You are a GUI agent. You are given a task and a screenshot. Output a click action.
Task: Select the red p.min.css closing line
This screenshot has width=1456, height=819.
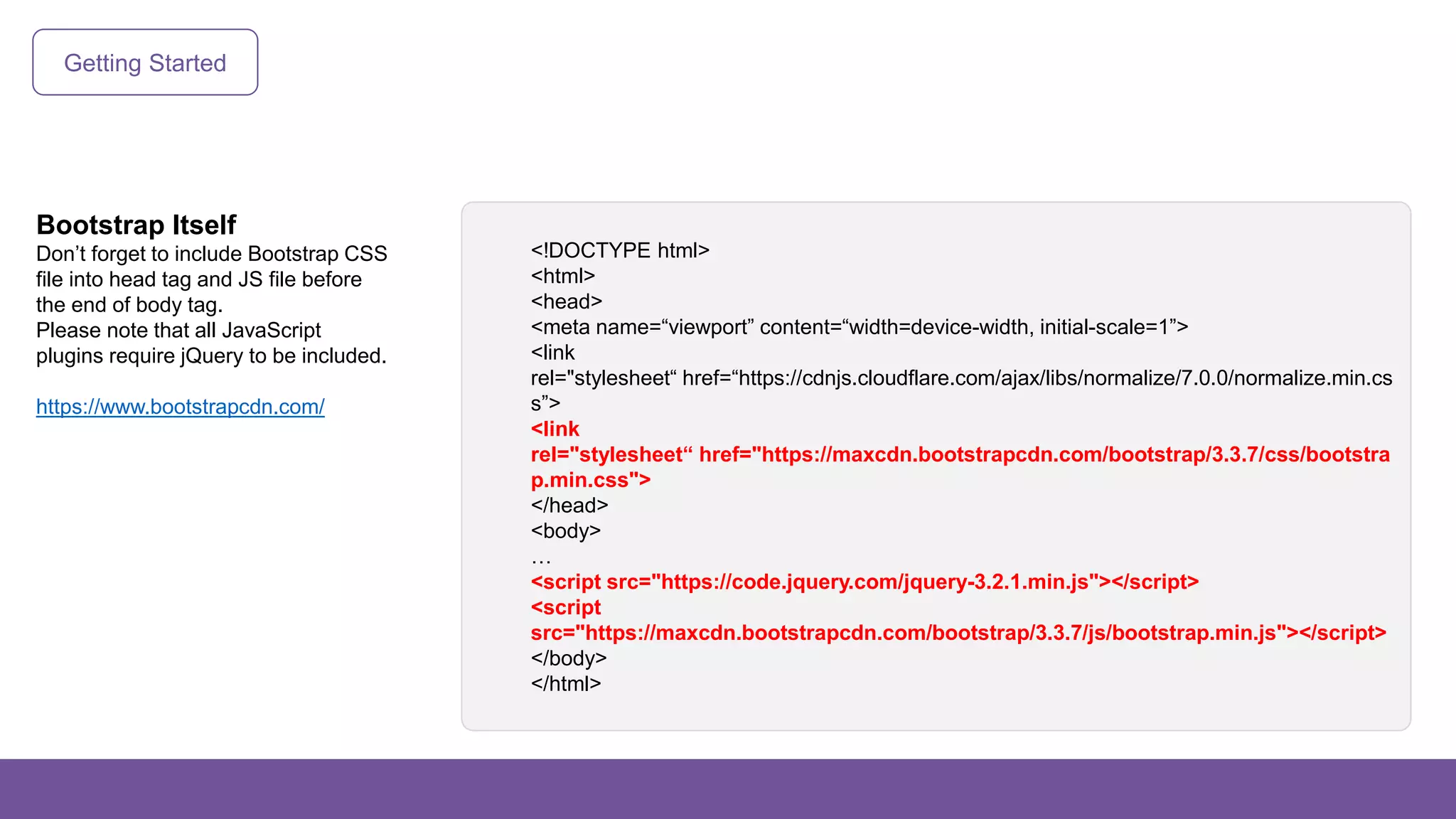[x=590, y=480]
